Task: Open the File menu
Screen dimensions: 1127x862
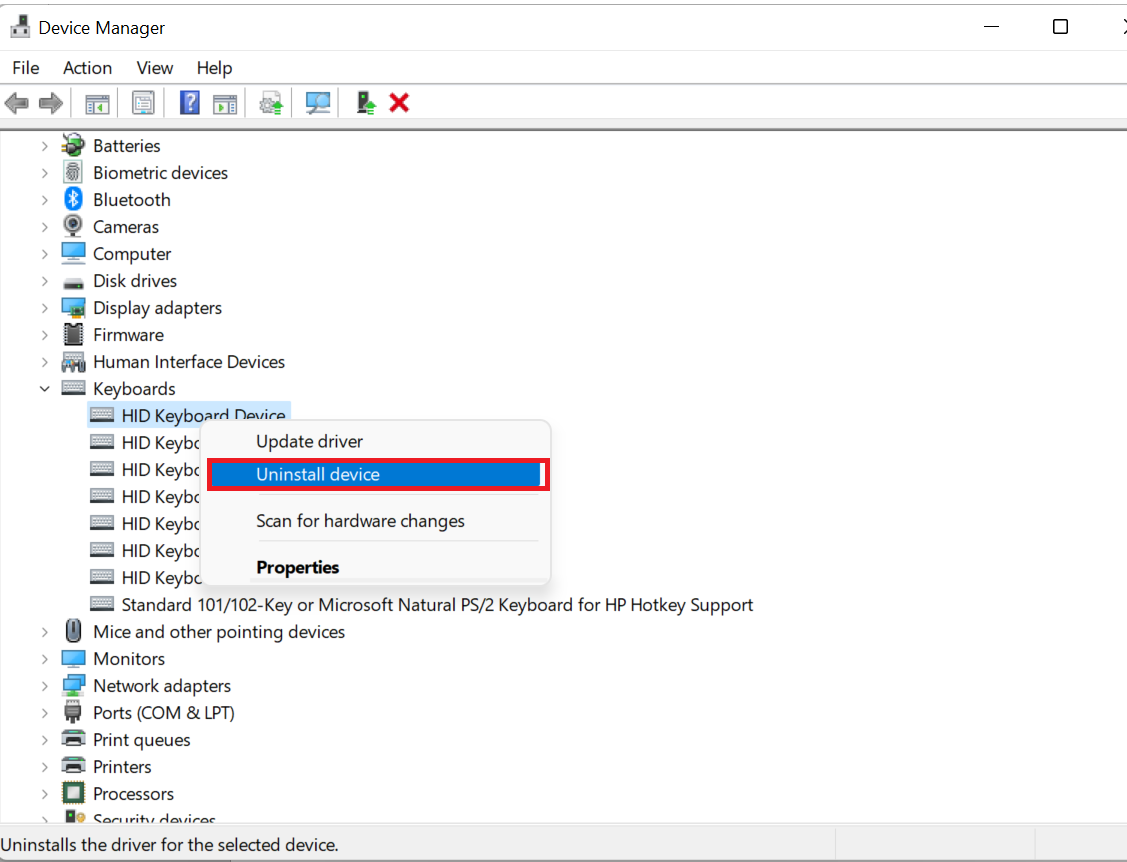Action: pos(26,68)
